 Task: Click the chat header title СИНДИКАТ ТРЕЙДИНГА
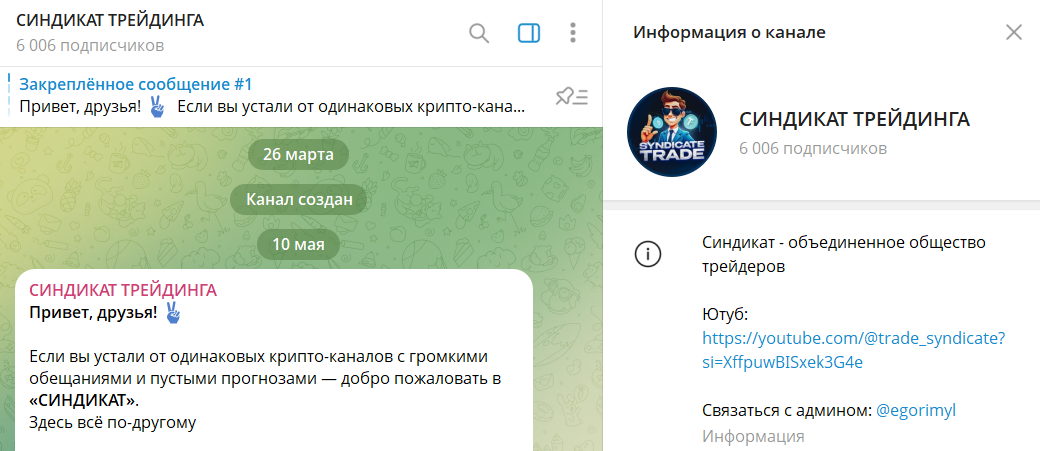(x=110, y=21)
